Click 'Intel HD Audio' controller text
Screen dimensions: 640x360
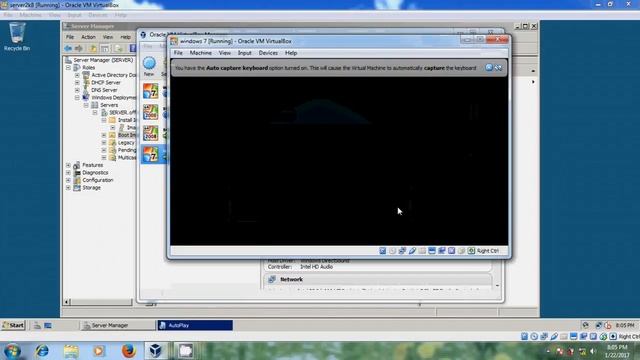click(316, 267)
